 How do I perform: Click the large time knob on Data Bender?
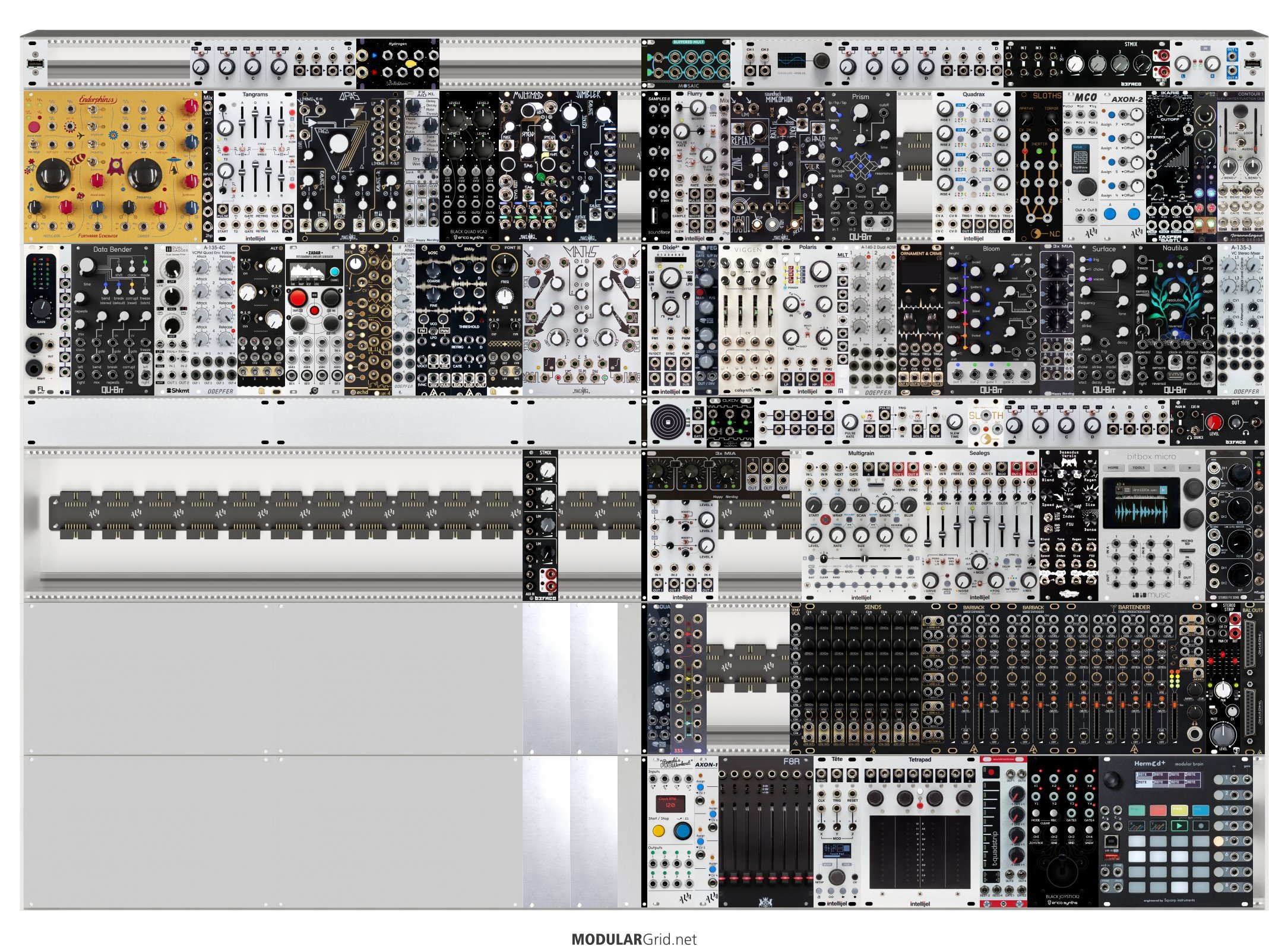point(87,266)
